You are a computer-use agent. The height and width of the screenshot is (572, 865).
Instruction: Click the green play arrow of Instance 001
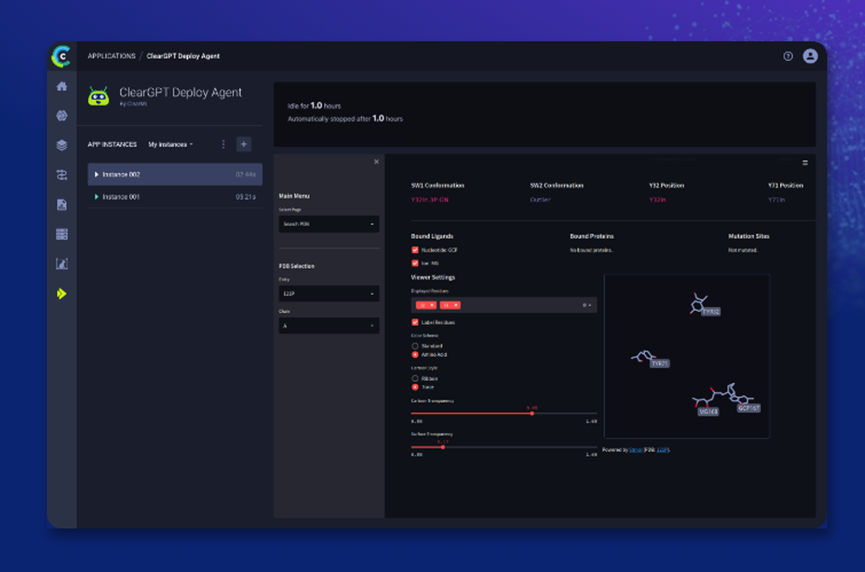[x=97, y=196]
